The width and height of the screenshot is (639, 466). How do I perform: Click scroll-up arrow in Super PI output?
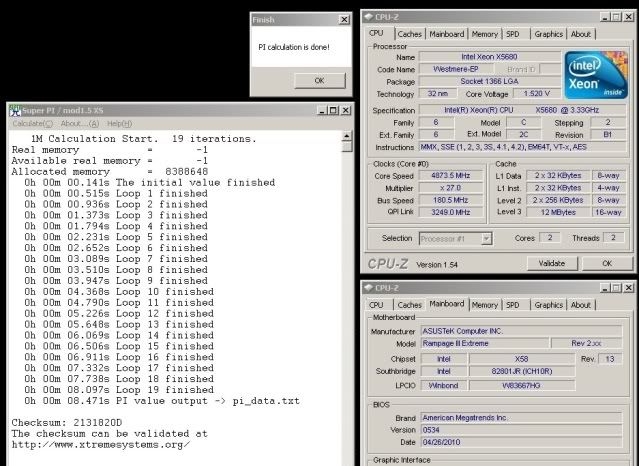pos(346,137)
